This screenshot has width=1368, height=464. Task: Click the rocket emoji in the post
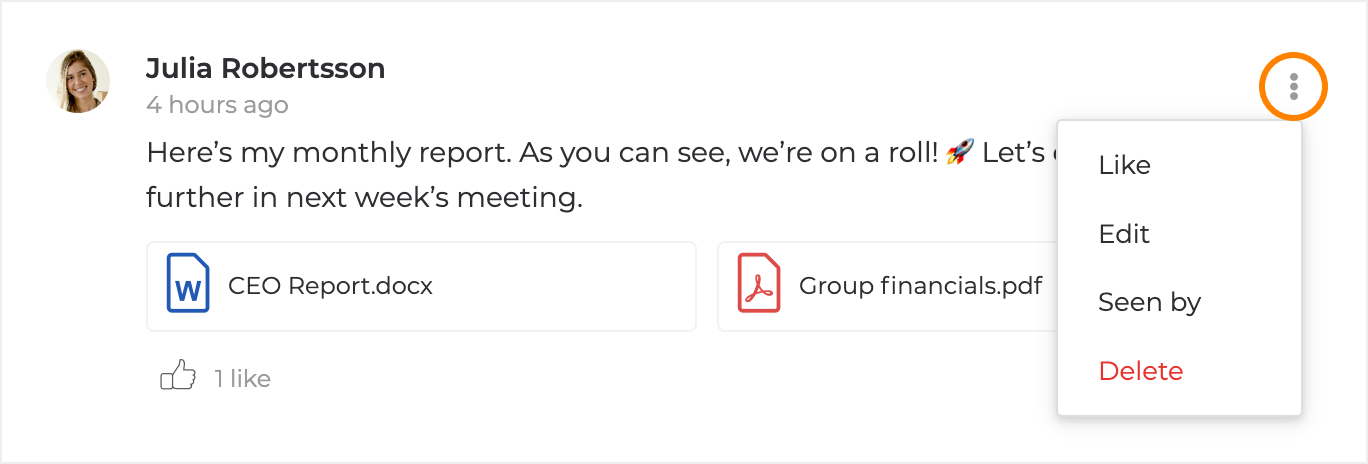click(x=959, y=154)
